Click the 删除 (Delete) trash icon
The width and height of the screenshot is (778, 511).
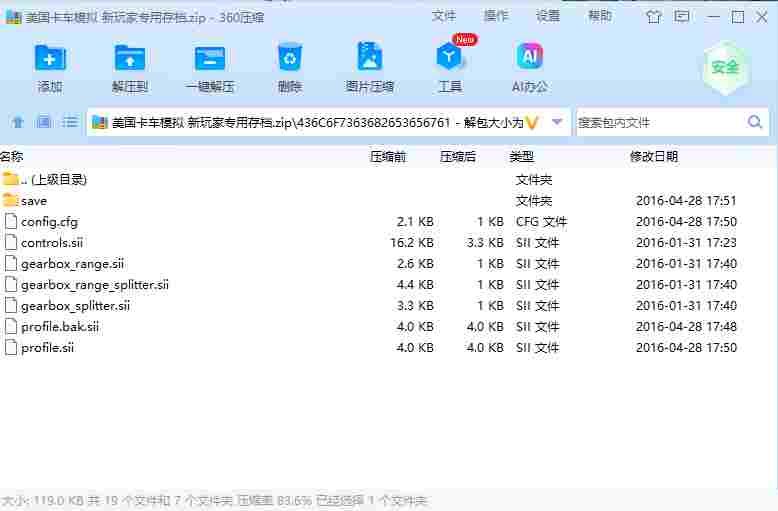click(x=289, y=59)
